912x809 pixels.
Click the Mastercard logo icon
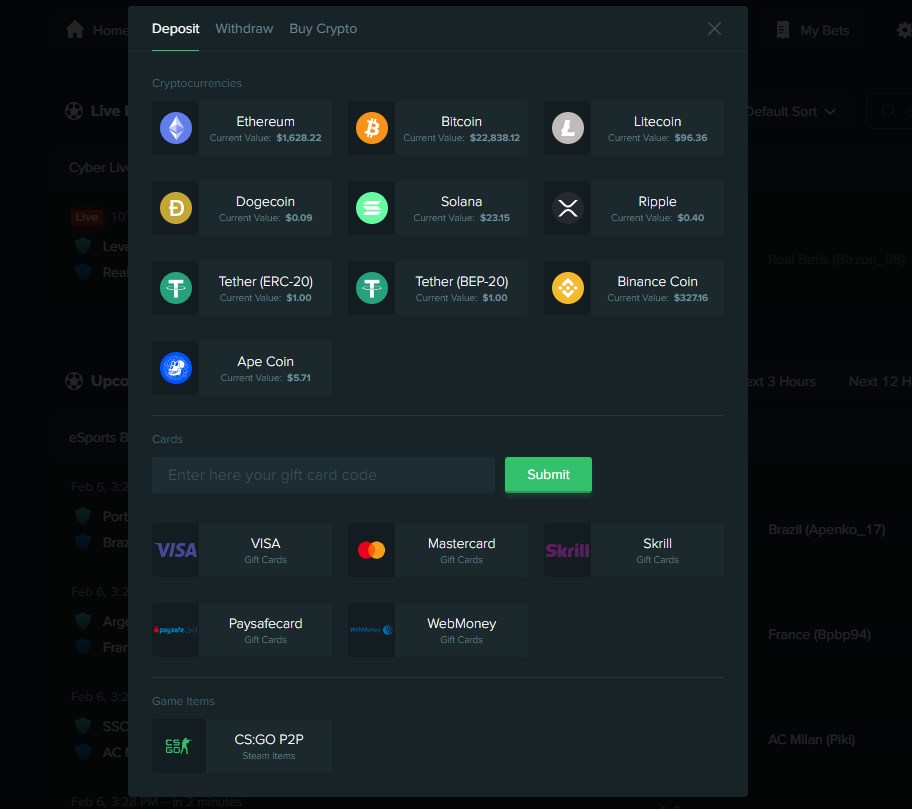372,550
